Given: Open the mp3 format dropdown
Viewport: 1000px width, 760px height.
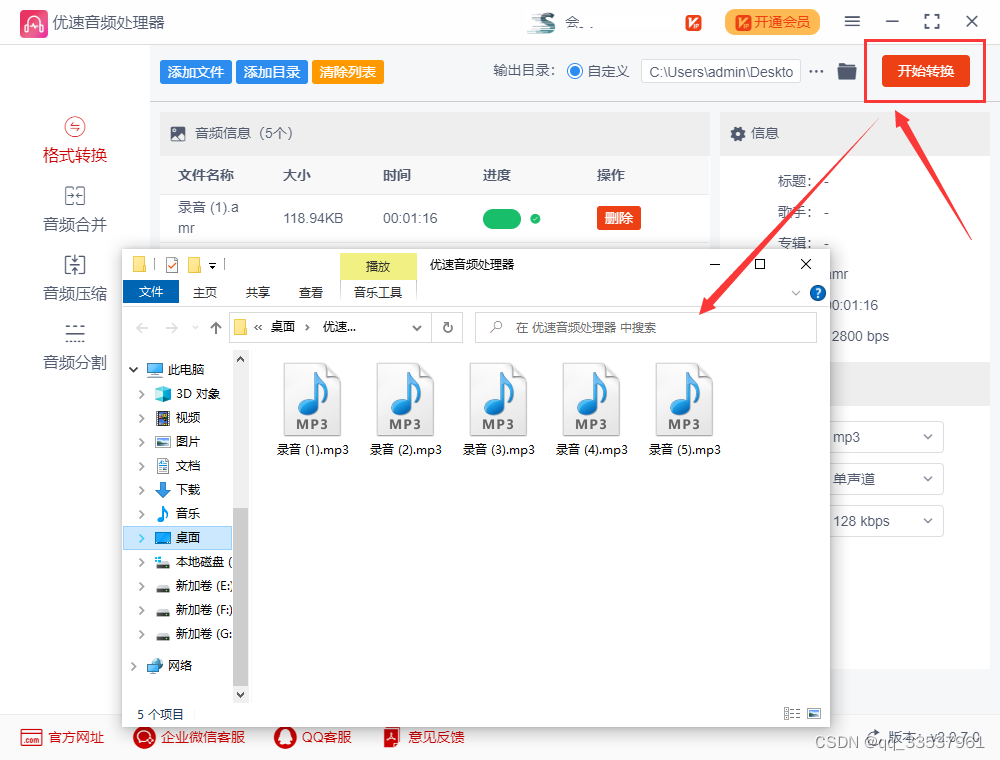Looking at the screenshot, I should pos(886,437).
